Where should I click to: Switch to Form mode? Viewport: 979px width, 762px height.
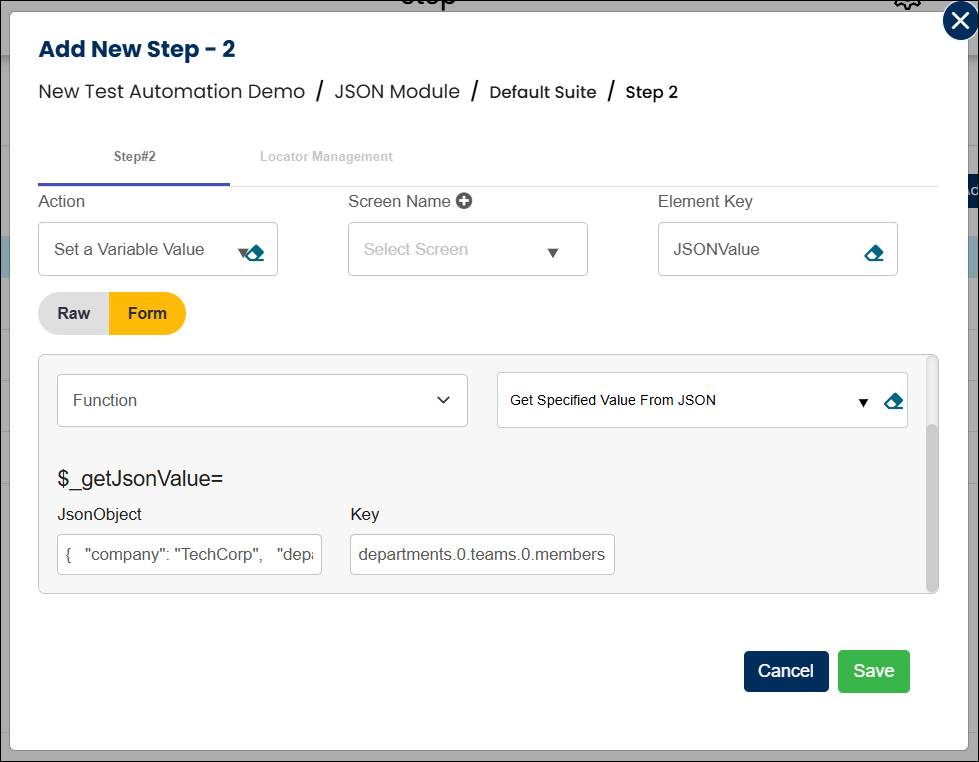[147, 313]
